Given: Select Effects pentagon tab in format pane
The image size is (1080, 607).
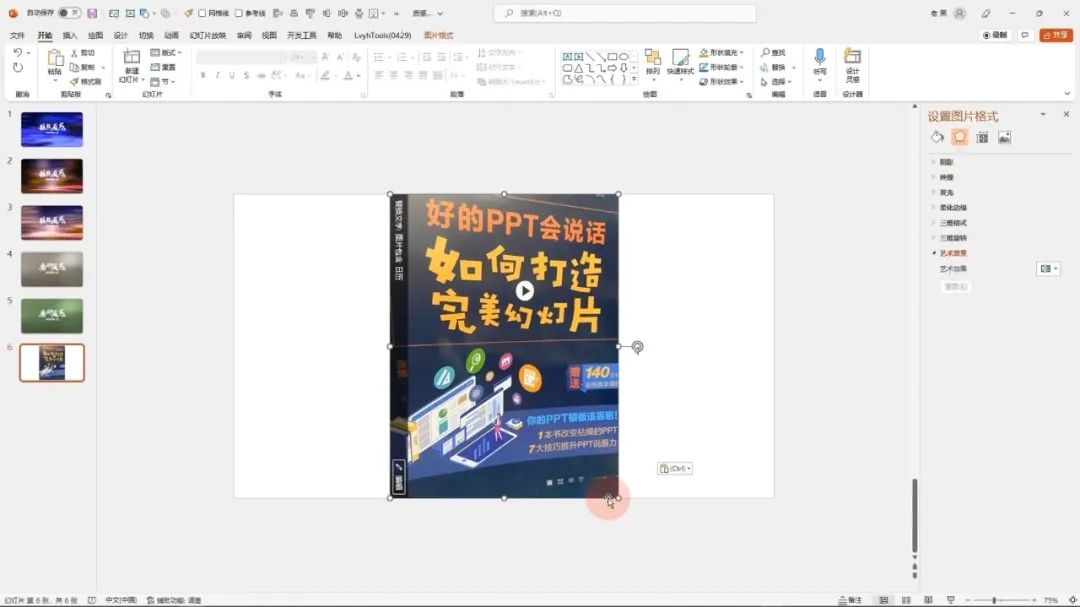Looking at the screenshot, I should 959,137.
